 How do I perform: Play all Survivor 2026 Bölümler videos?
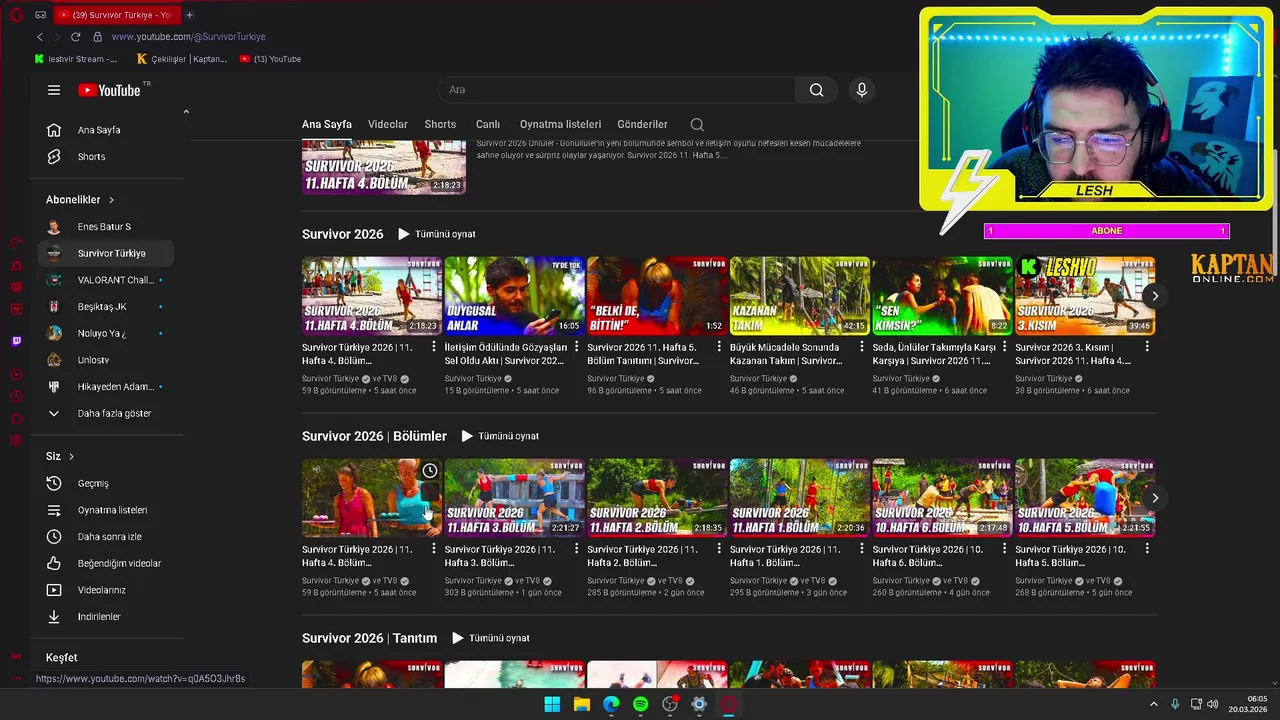coord(500,436)
